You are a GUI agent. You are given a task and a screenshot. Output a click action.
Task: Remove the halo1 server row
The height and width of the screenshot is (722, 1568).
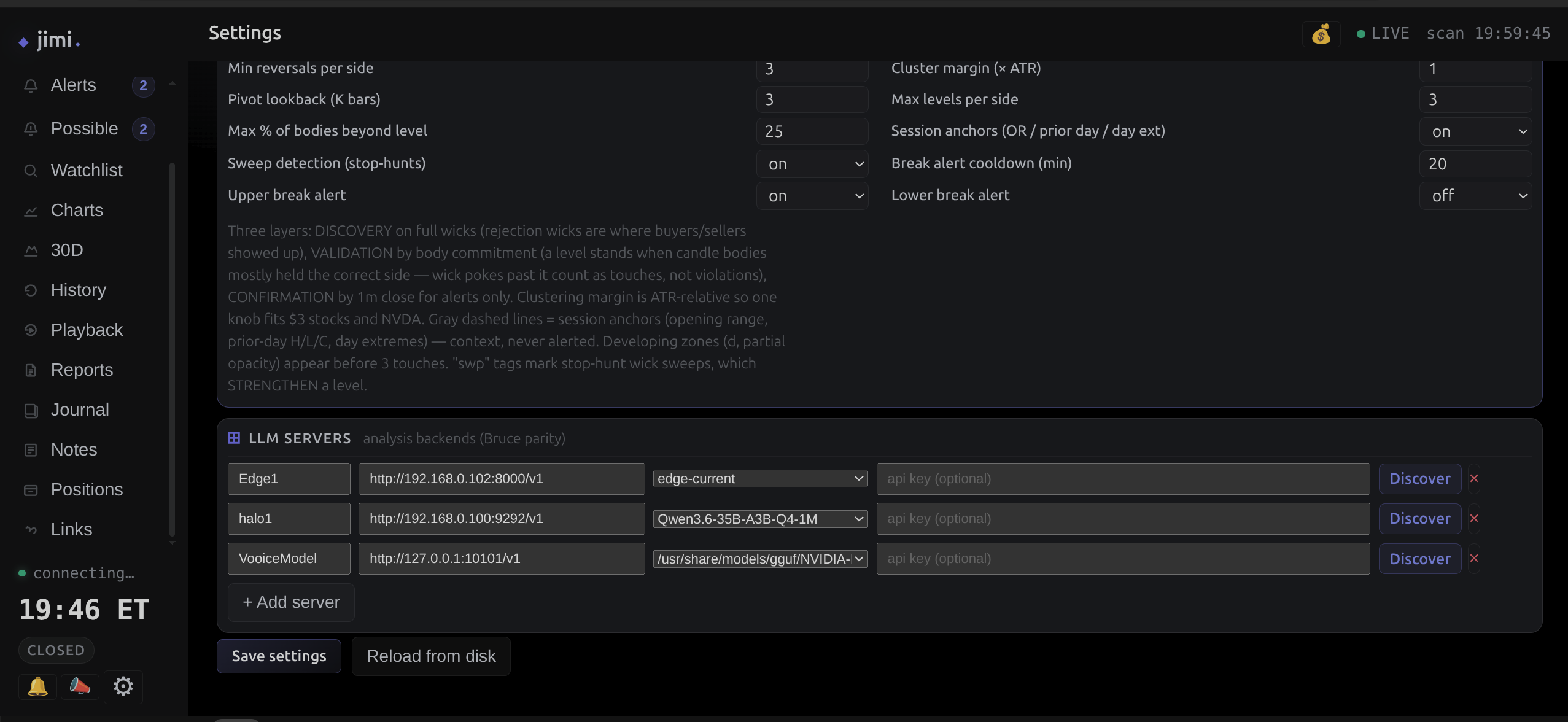[1474, 518]
